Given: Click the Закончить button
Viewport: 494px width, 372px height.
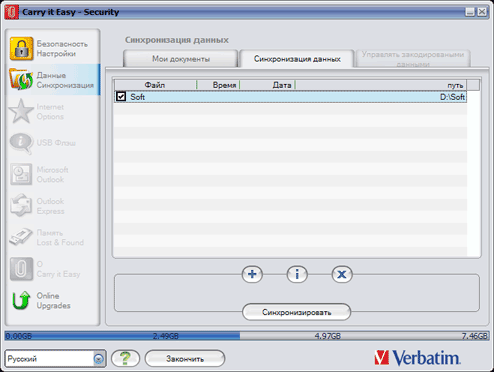Looking at the screenshot, I should [x=185, y=359].
